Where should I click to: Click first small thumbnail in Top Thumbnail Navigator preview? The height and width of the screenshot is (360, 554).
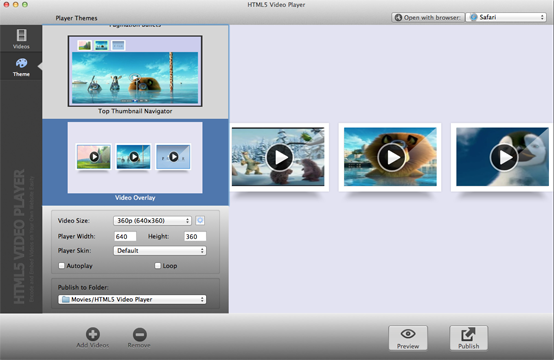click(84, 45)
